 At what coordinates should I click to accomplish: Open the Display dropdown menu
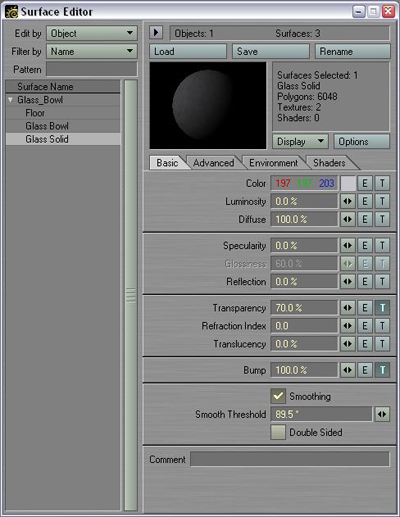(300, 142)
